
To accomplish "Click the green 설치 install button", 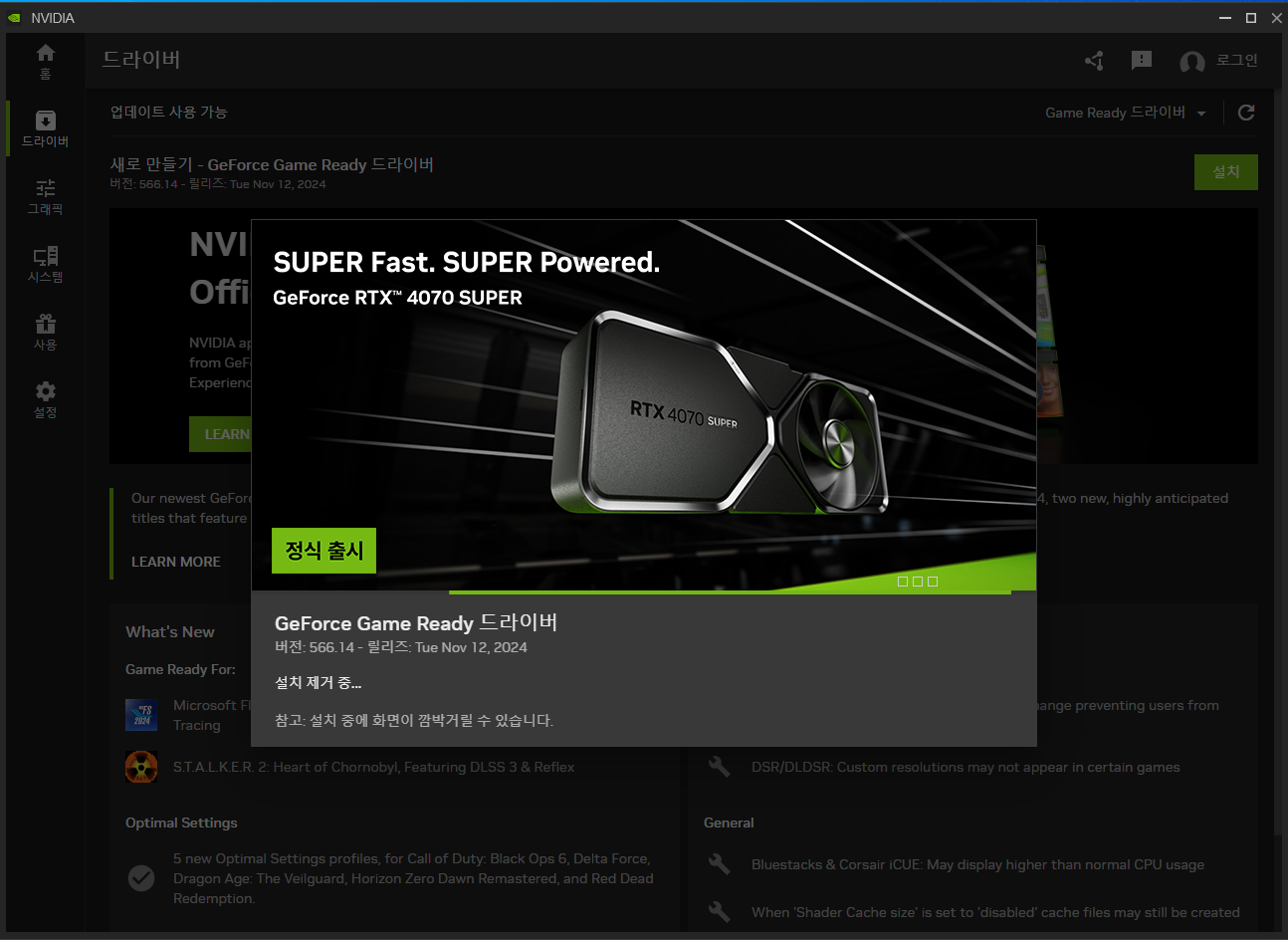I will (x=1226, y=172).
